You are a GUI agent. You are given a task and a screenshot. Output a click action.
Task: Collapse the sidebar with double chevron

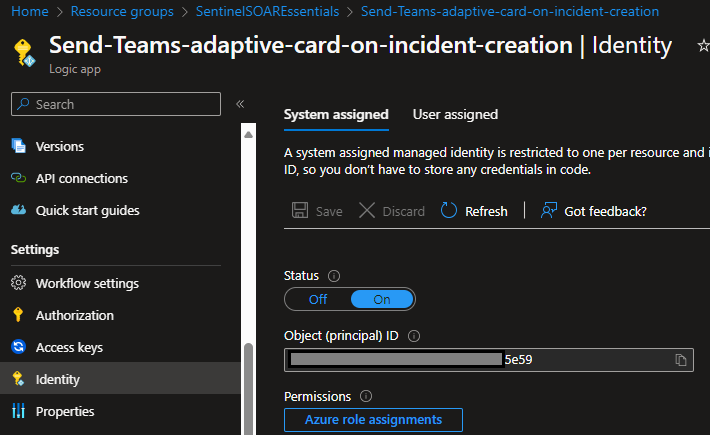point(240,104)
